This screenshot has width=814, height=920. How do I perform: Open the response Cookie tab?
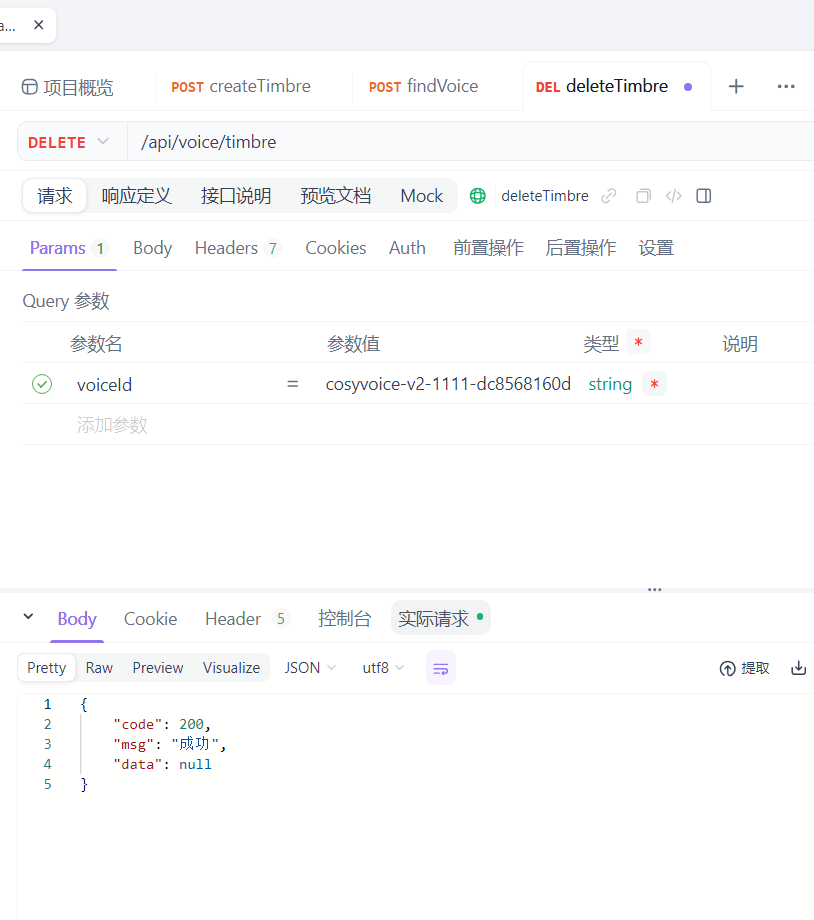[x=150, y=618]
